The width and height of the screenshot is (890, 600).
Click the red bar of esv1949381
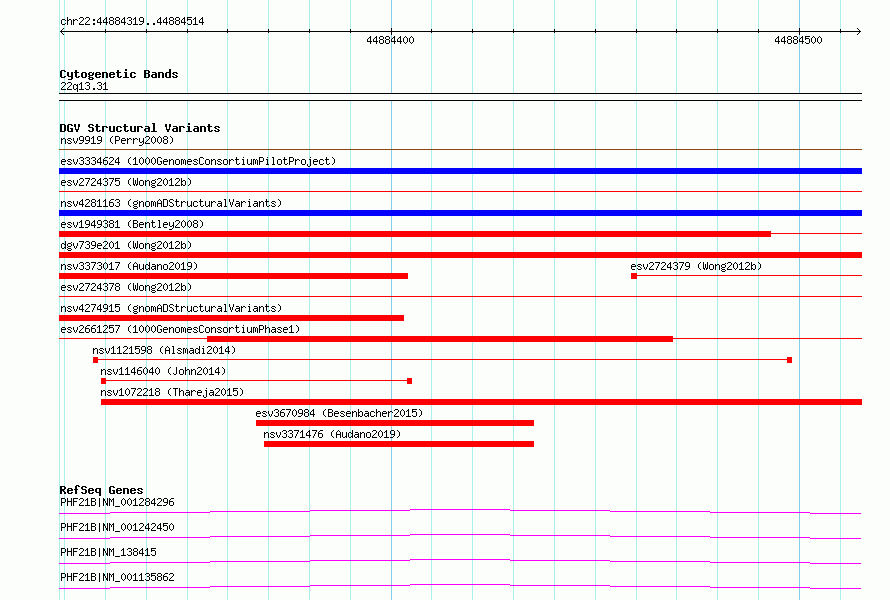tap(415, 234)
